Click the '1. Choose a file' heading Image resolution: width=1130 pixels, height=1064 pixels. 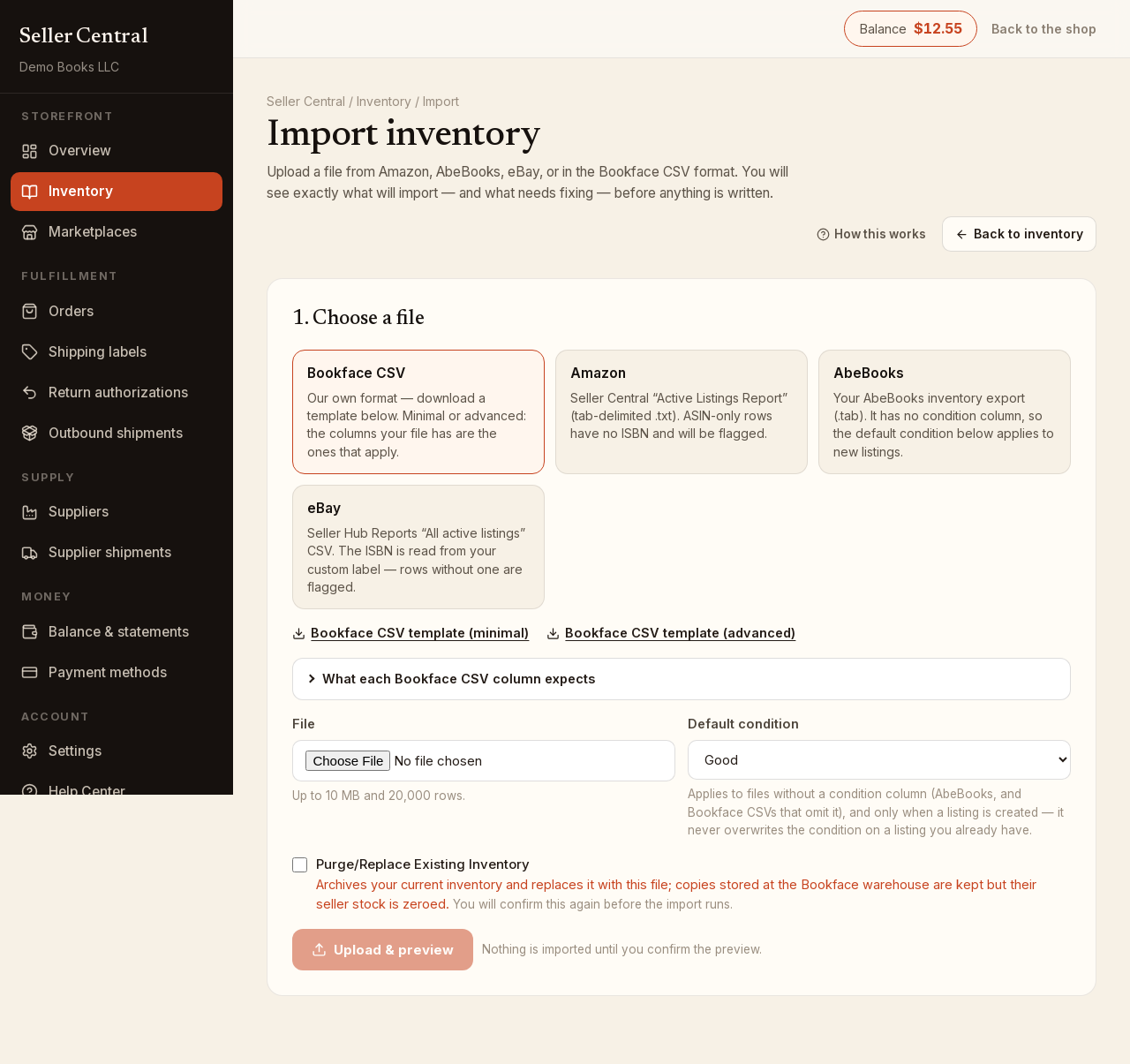358,318
